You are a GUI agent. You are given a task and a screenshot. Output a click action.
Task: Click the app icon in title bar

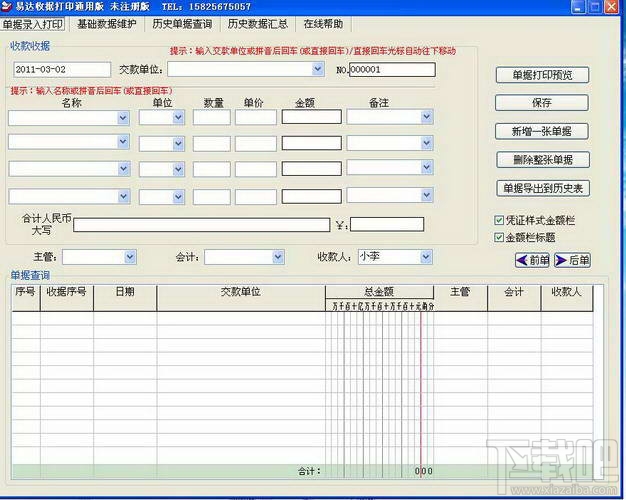pos(6,6)
